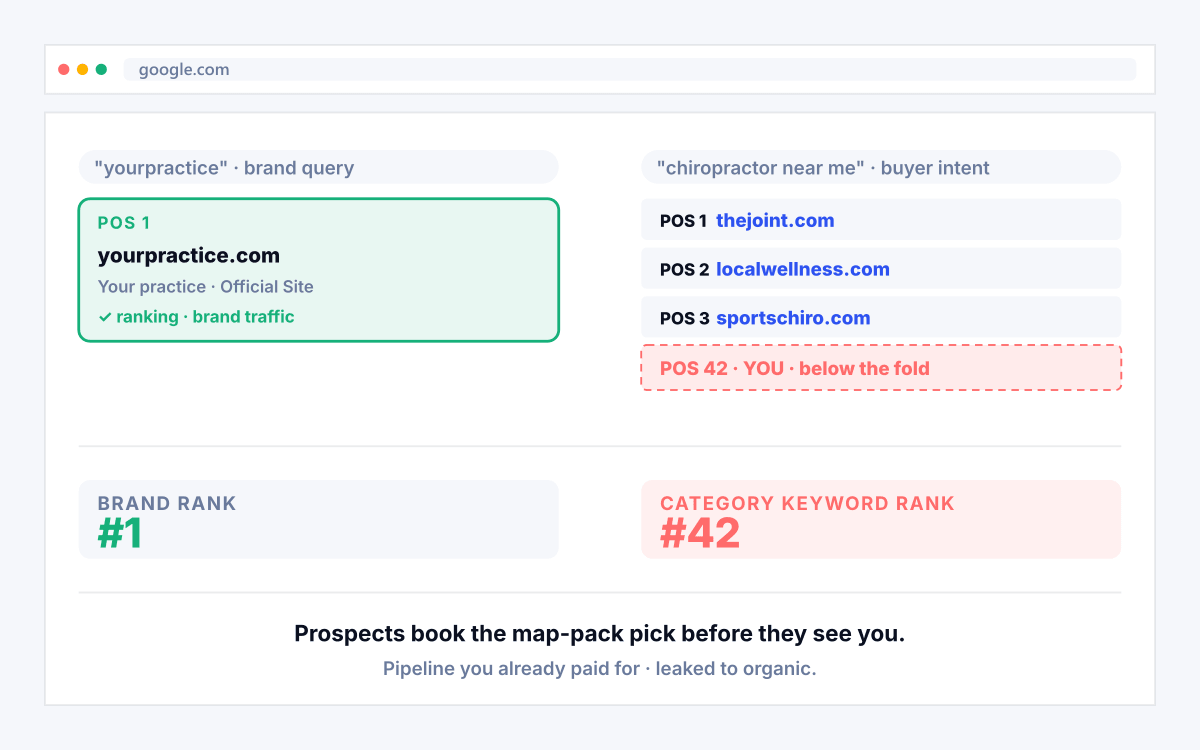Click the red window dot

click(x=64, y=70)
